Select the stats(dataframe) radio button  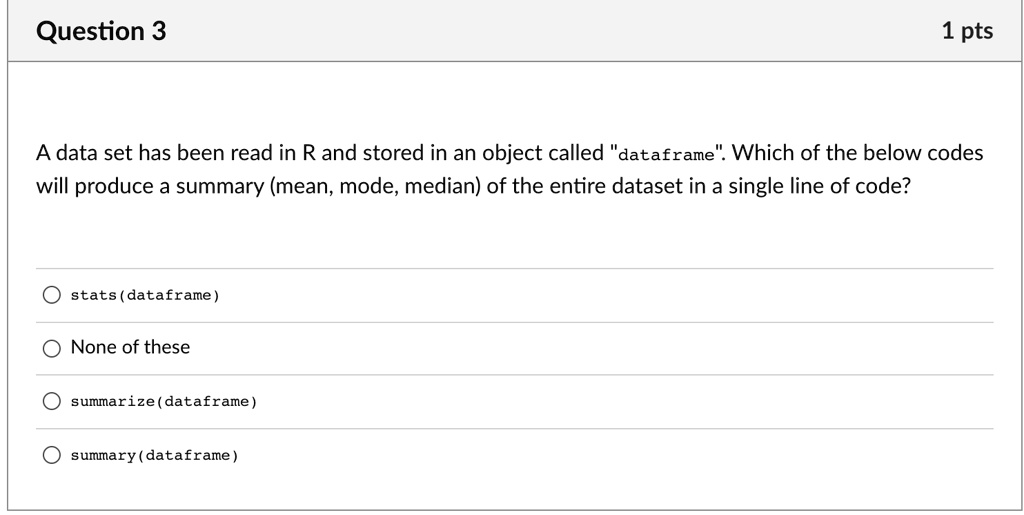point(51,295)
